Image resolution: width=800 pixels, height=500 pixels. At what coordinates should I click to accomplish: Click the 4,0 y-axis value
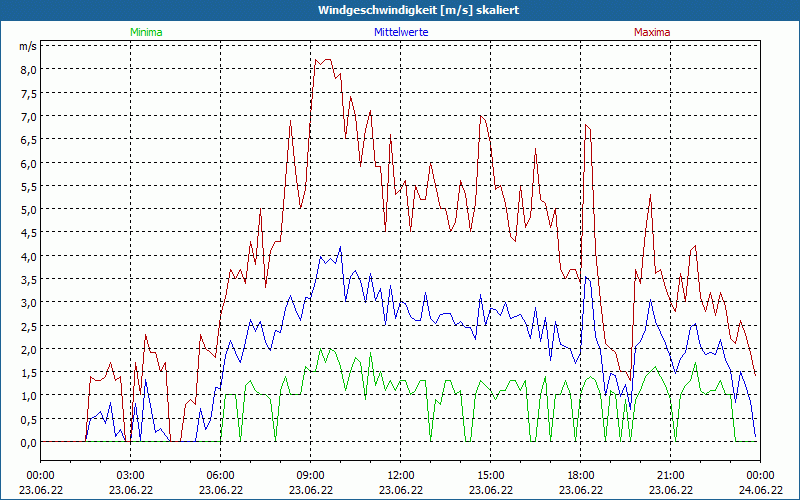tap(28, 257)
